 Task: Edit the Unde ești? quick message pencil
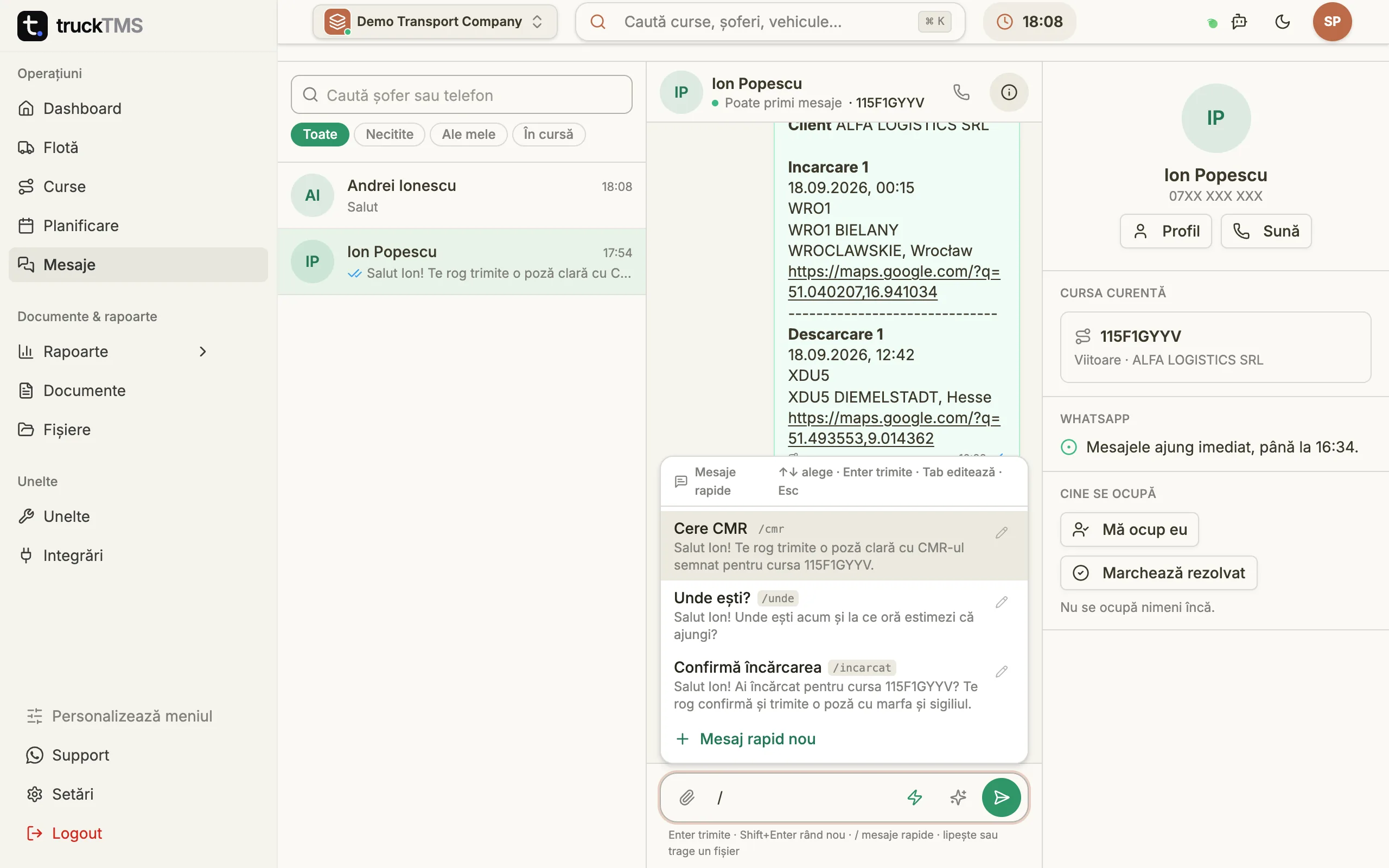coord(1002,602)
